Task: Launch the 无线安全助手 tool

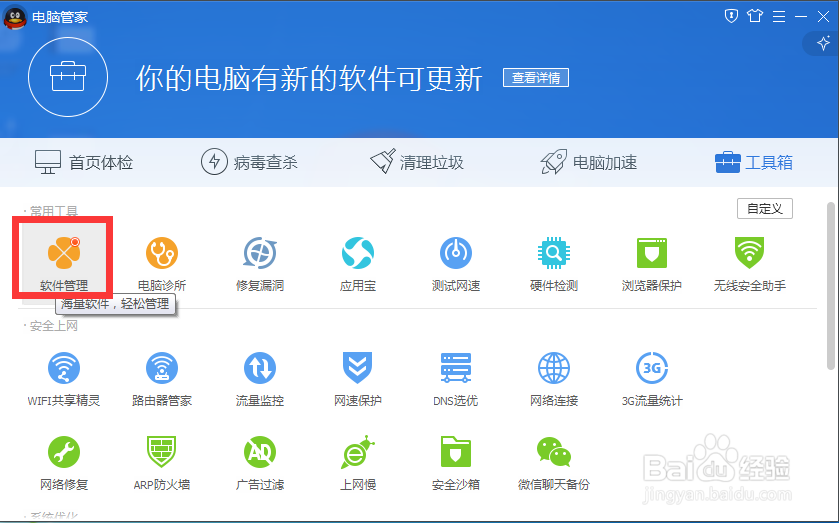Action: 750,263
